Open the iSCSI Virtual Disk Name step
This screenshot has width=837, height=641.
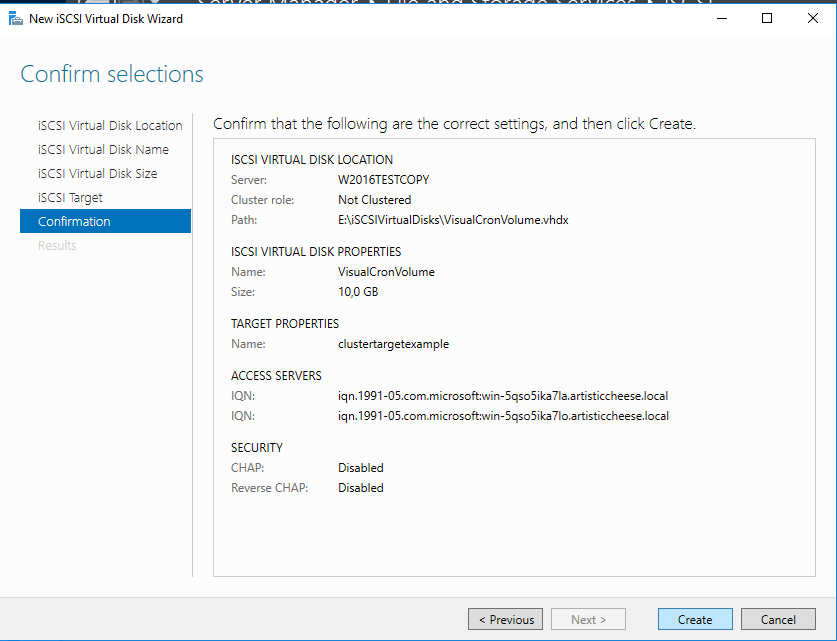pos(103,150)
